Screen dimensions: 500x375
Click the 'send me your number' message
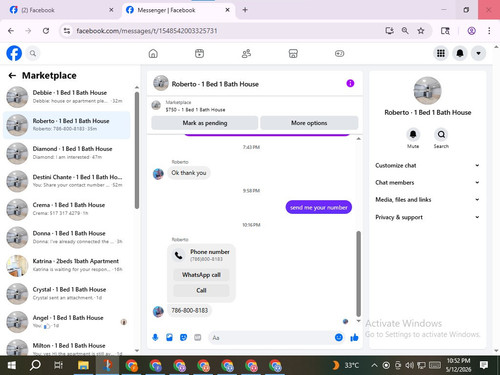(x=319, y=207)
